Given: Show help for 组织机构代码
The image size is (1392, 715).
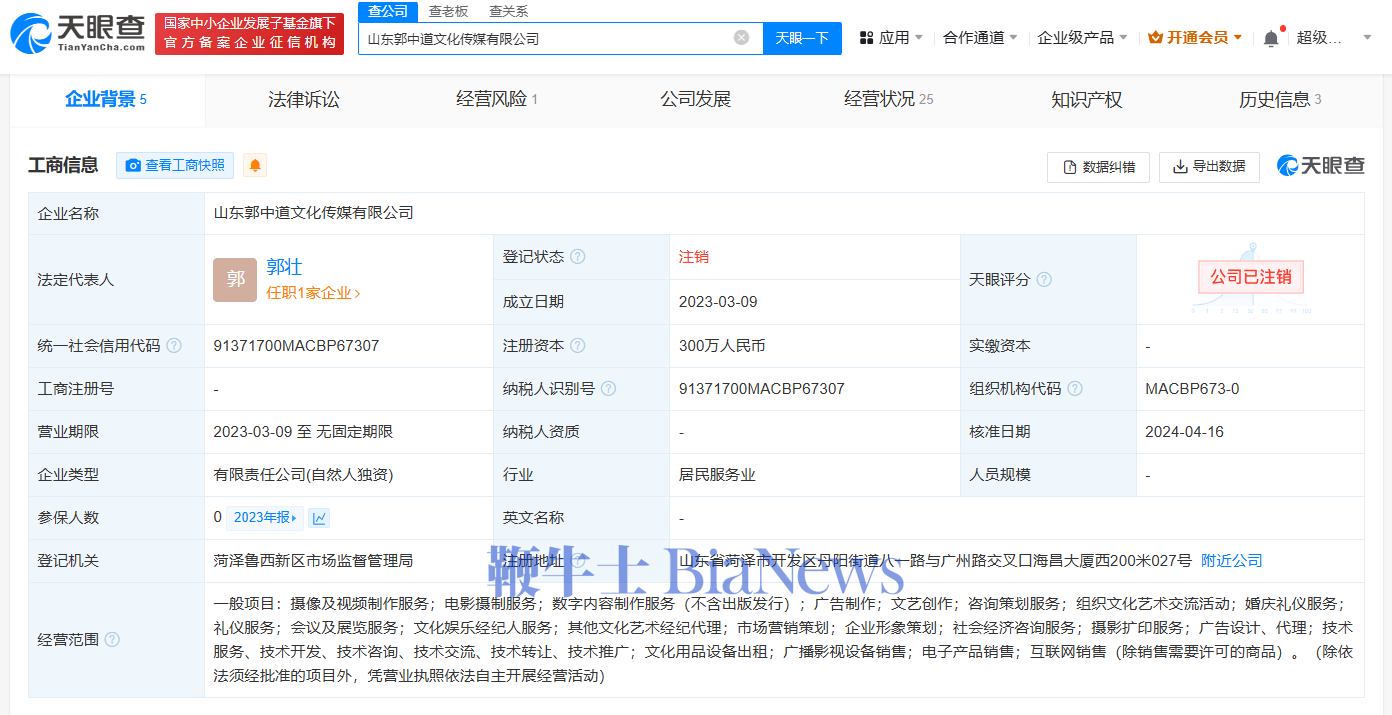Looking at the screenshot, I should tap(1075, 389).
